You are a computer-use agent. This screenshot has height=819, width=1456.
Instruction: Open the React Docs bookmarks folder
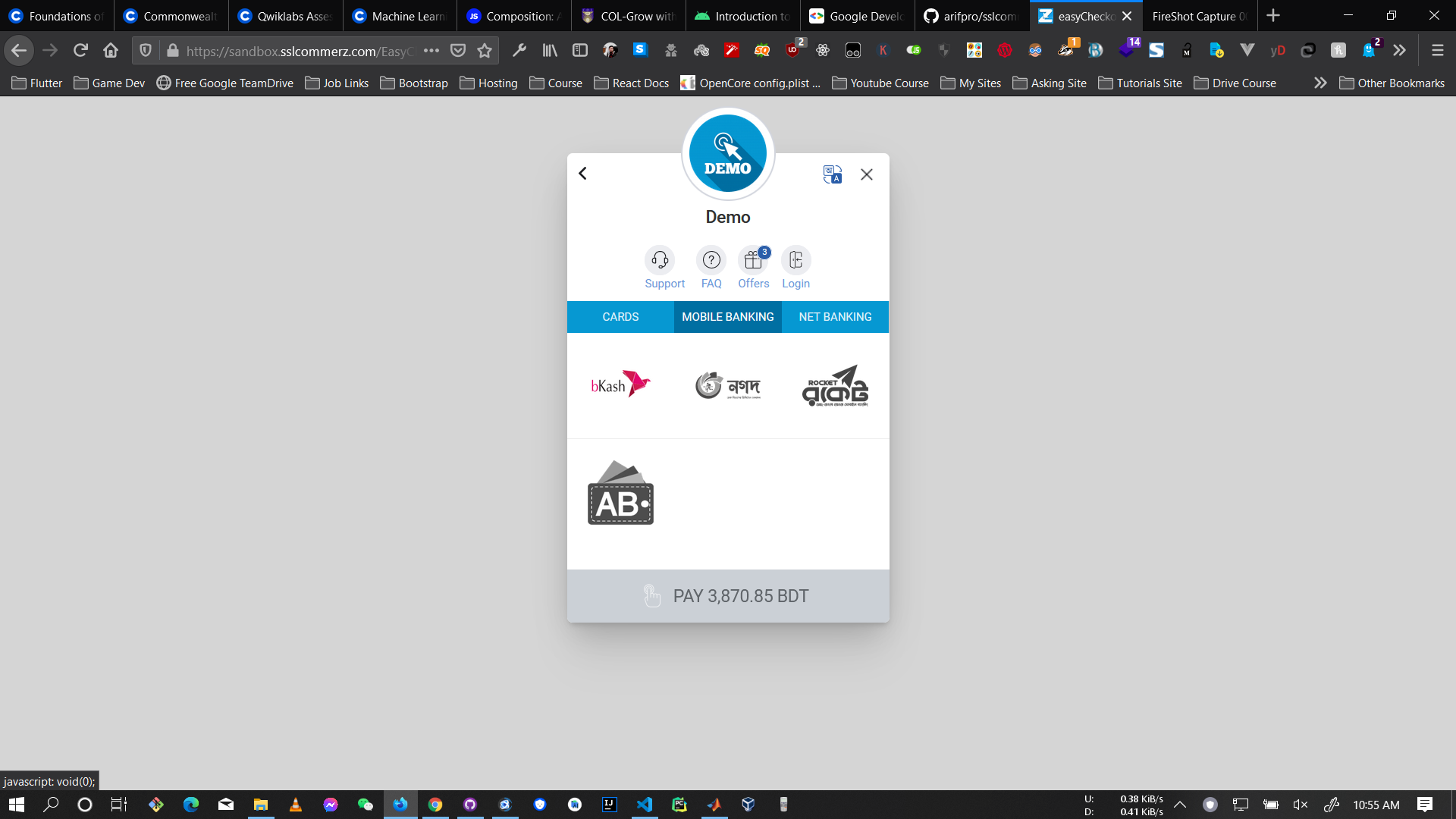pyautogui.click(x=632, y=83)
